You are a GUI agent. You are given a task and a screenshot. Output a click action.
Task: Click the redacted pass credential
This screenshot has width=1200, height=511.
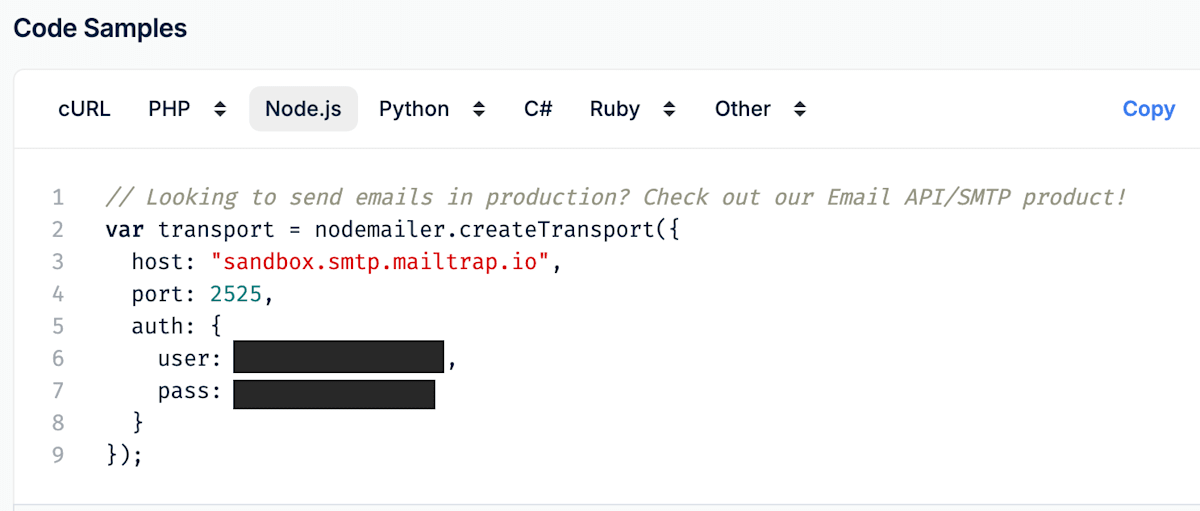click(334, 391)
